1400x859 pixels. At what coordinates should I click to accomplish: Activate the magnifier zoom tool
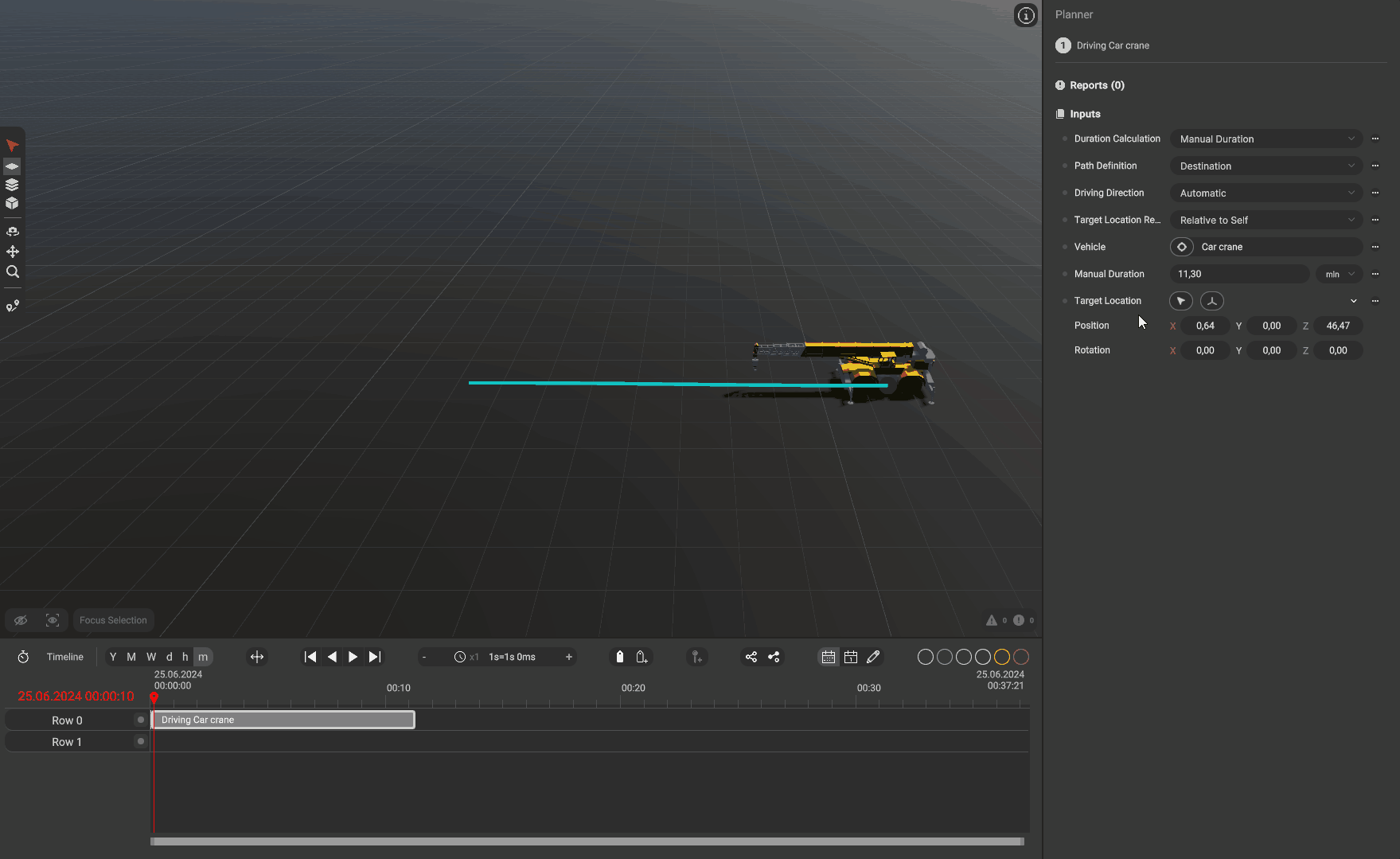click(13, 271)
